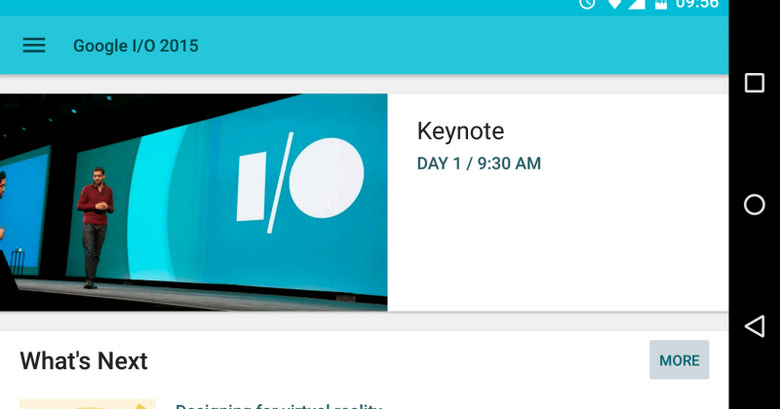
Task: Select the Keynote session title
Action: click(x=460, y=132)
